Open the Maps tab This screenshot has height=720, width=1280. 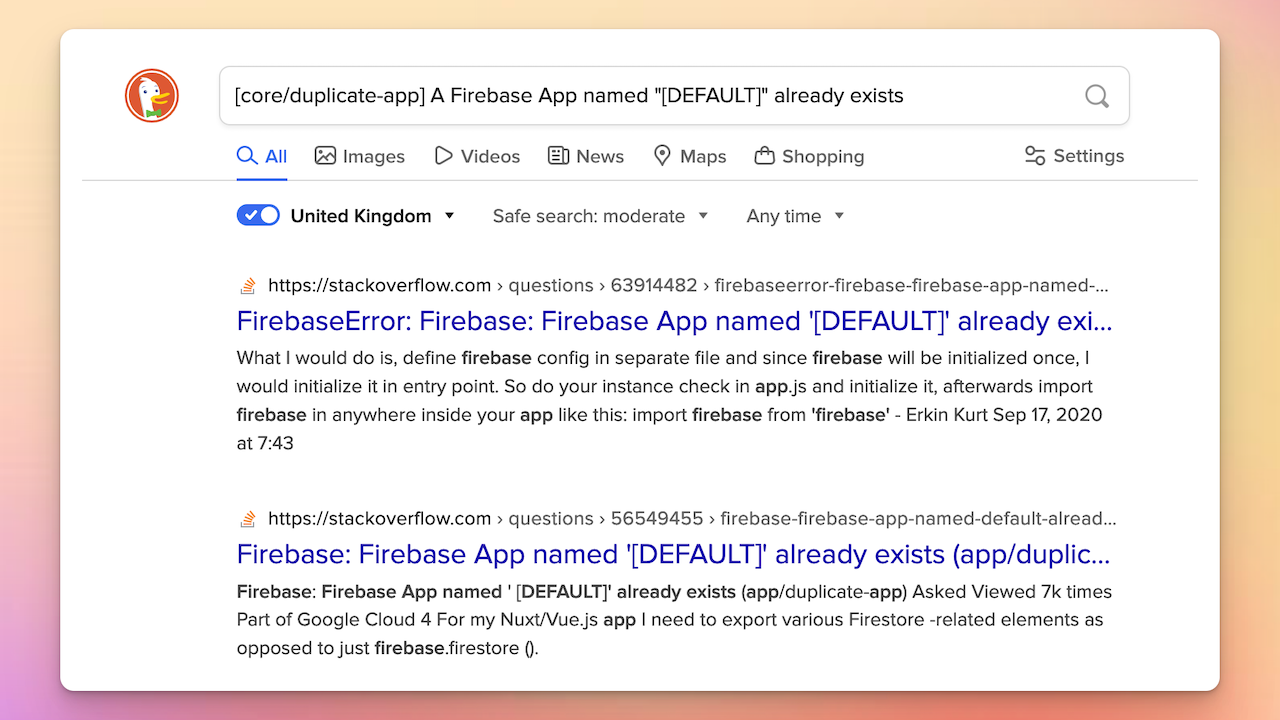[690, 156]
